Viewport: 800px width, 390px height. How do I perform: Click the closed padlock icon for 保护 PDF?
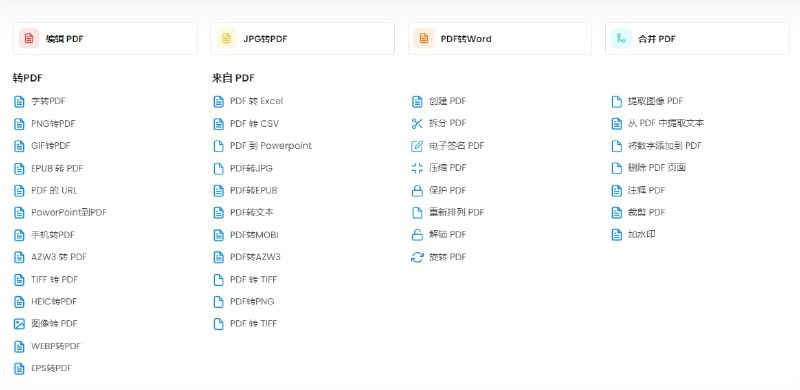coord(417,190)
